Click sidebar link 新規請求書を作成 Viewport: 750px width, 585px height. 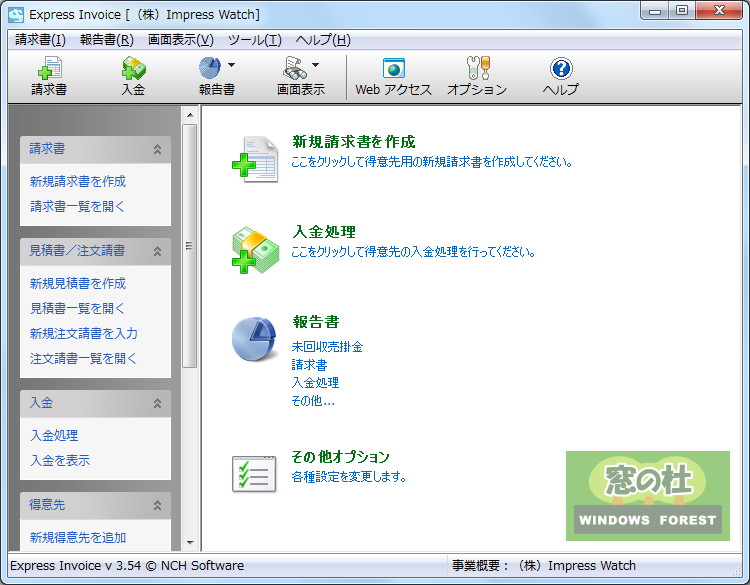pos(78,181)
